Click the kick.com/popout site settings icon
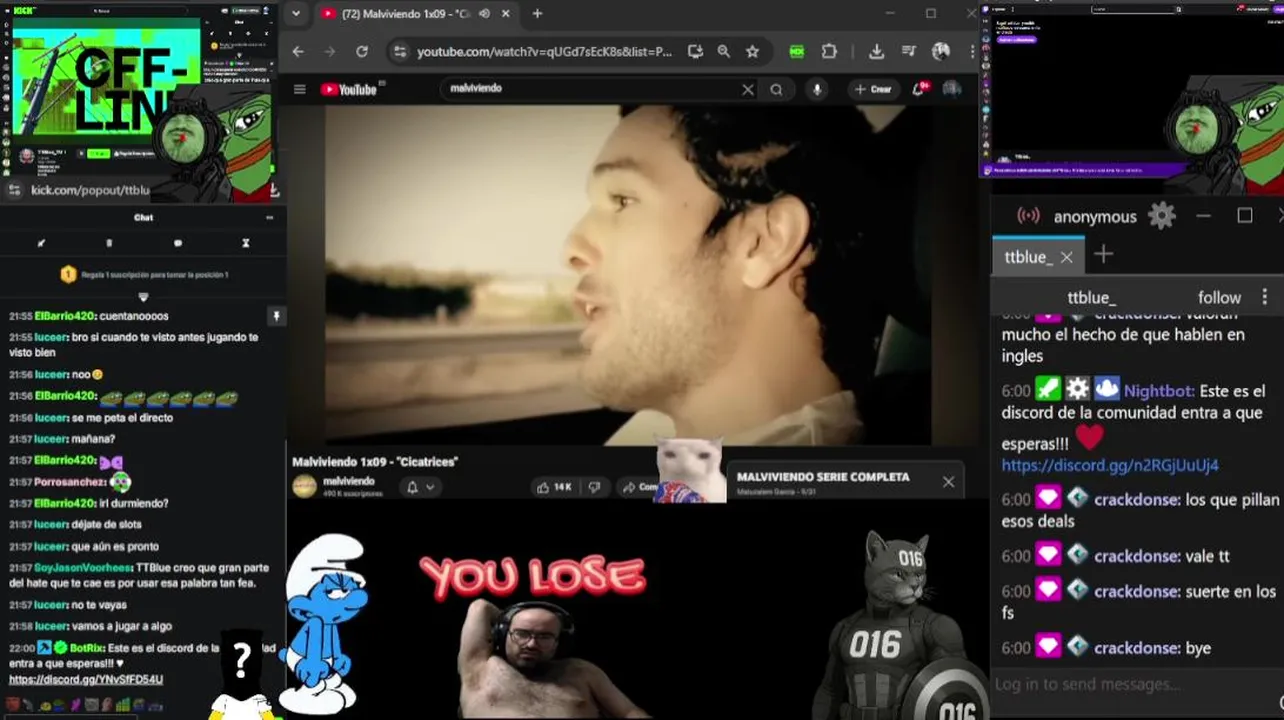1284x720 pixels. coord(13,190)
